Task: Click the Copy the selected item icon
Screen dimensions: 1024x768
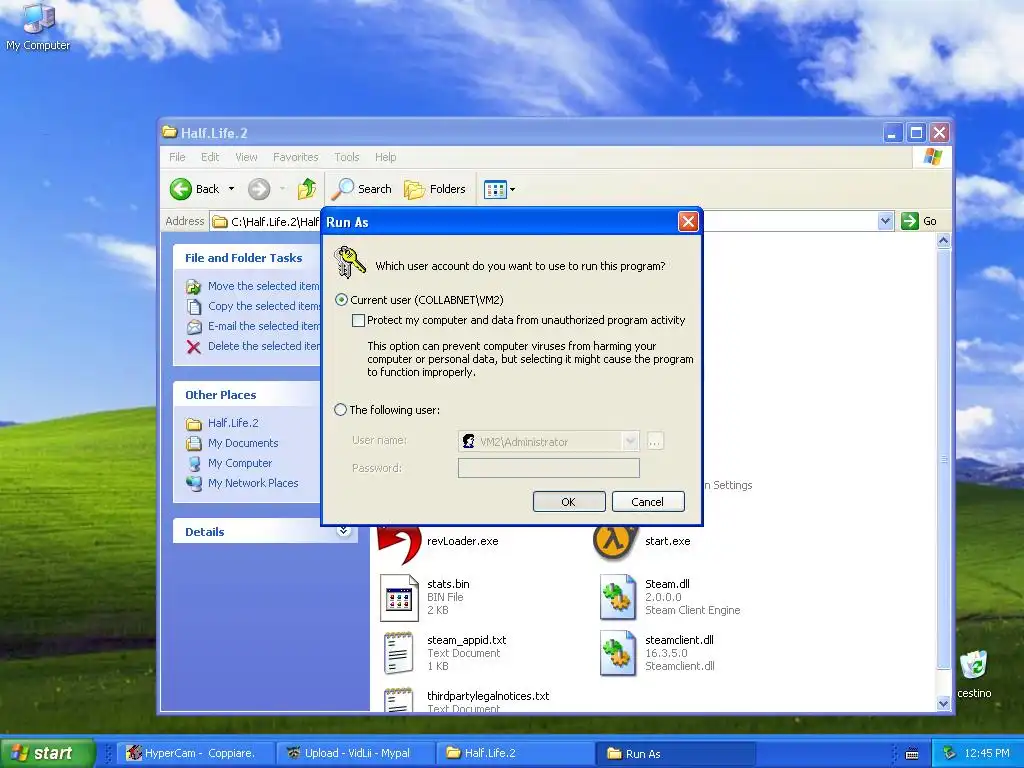Action: 193,306
